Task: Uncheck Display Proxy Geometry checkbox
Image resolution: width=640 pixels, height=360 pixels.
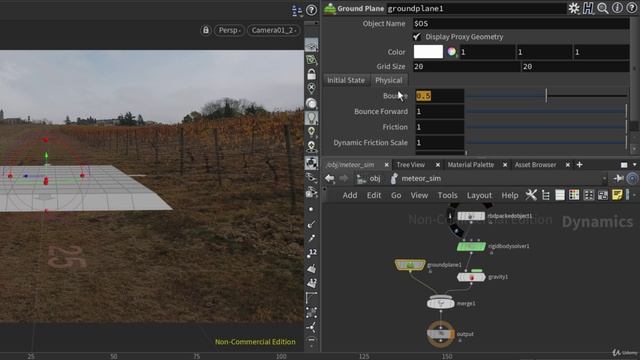Action: click(417, 37)
